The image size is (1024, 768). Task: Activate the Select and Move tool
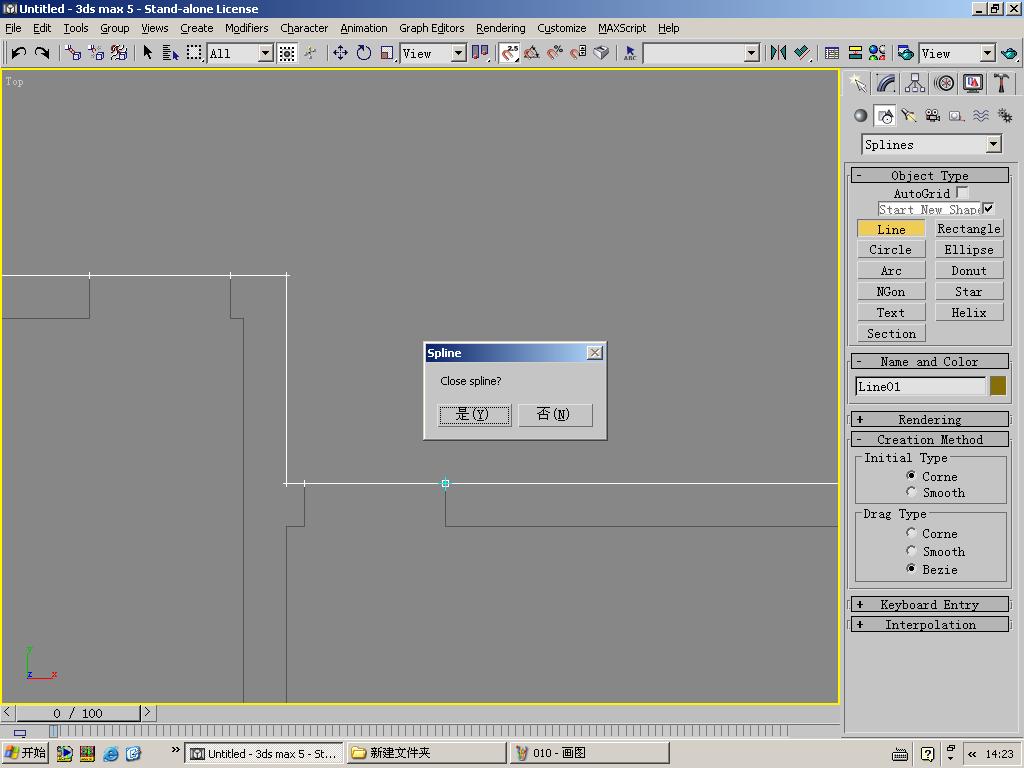tap(340, 53)
